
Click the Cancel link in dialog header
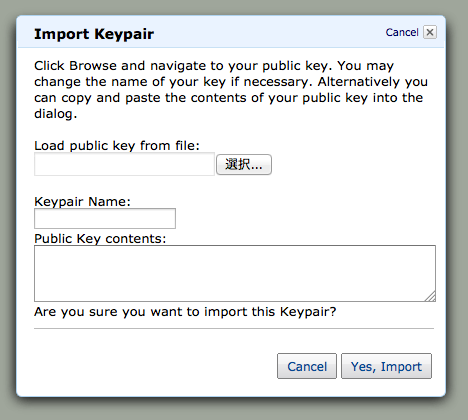pyautogui.click(x=402, y=32)
